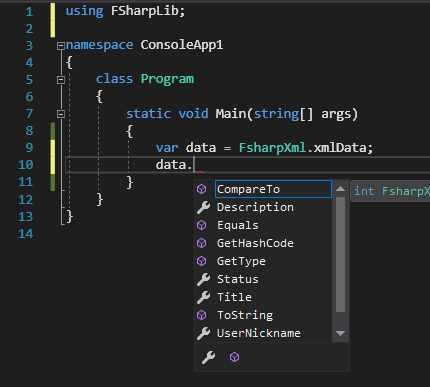This screenshot has height=387, width=430.
Task: Click the wrench icon beside Status
Action: coord(203,279)
